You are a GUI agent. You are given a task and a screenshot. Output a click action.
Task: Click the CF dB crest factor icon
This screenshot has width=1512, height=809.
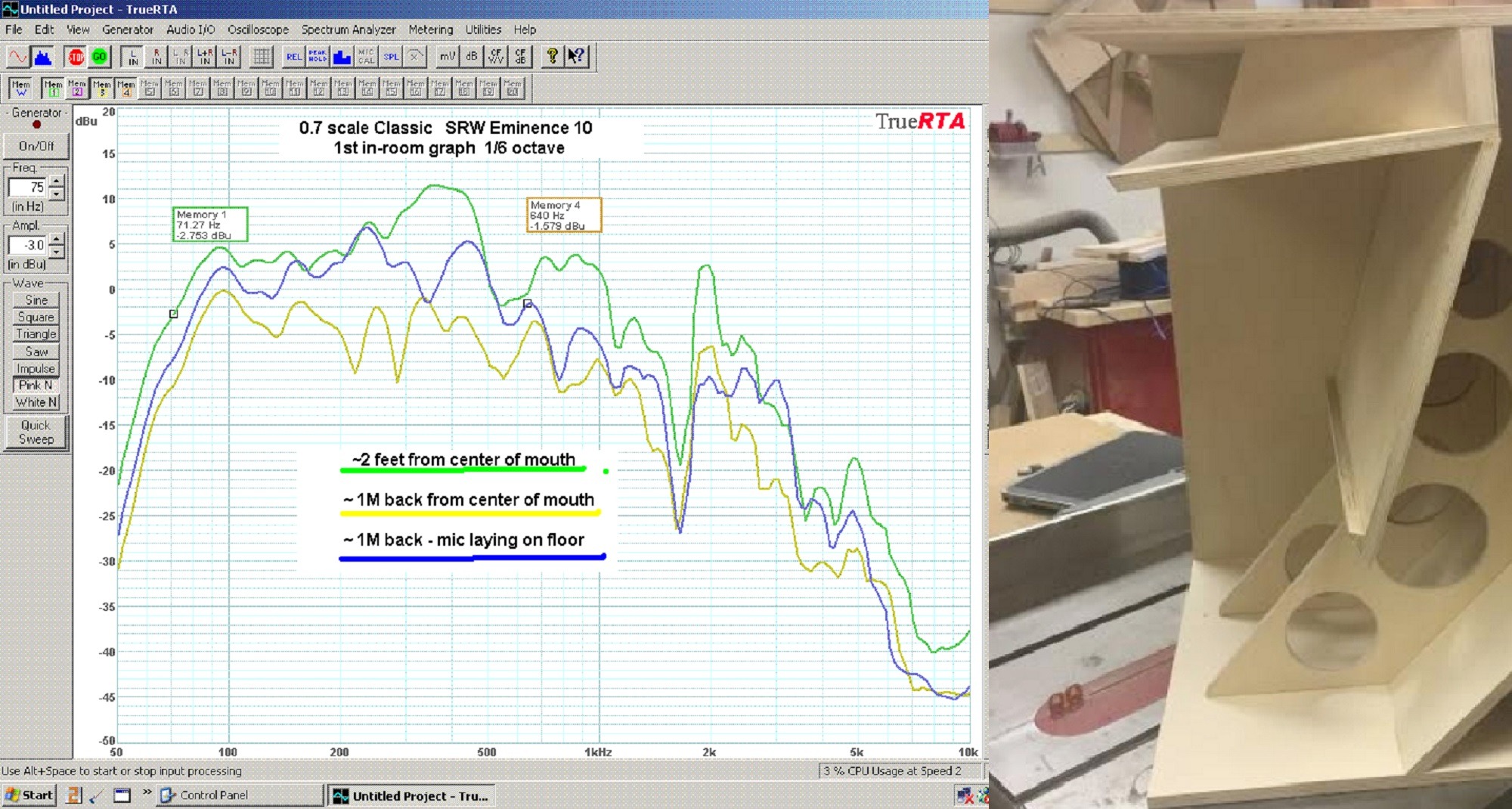pos(520,57)
